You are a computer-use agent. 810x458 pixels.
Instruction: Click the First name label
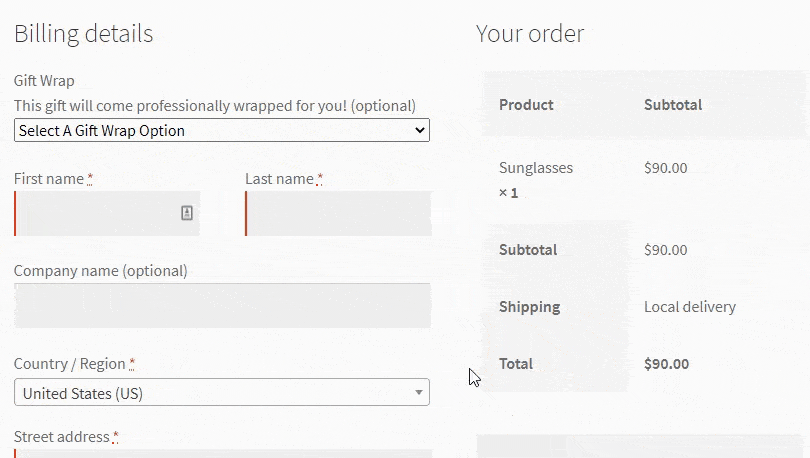49,179
